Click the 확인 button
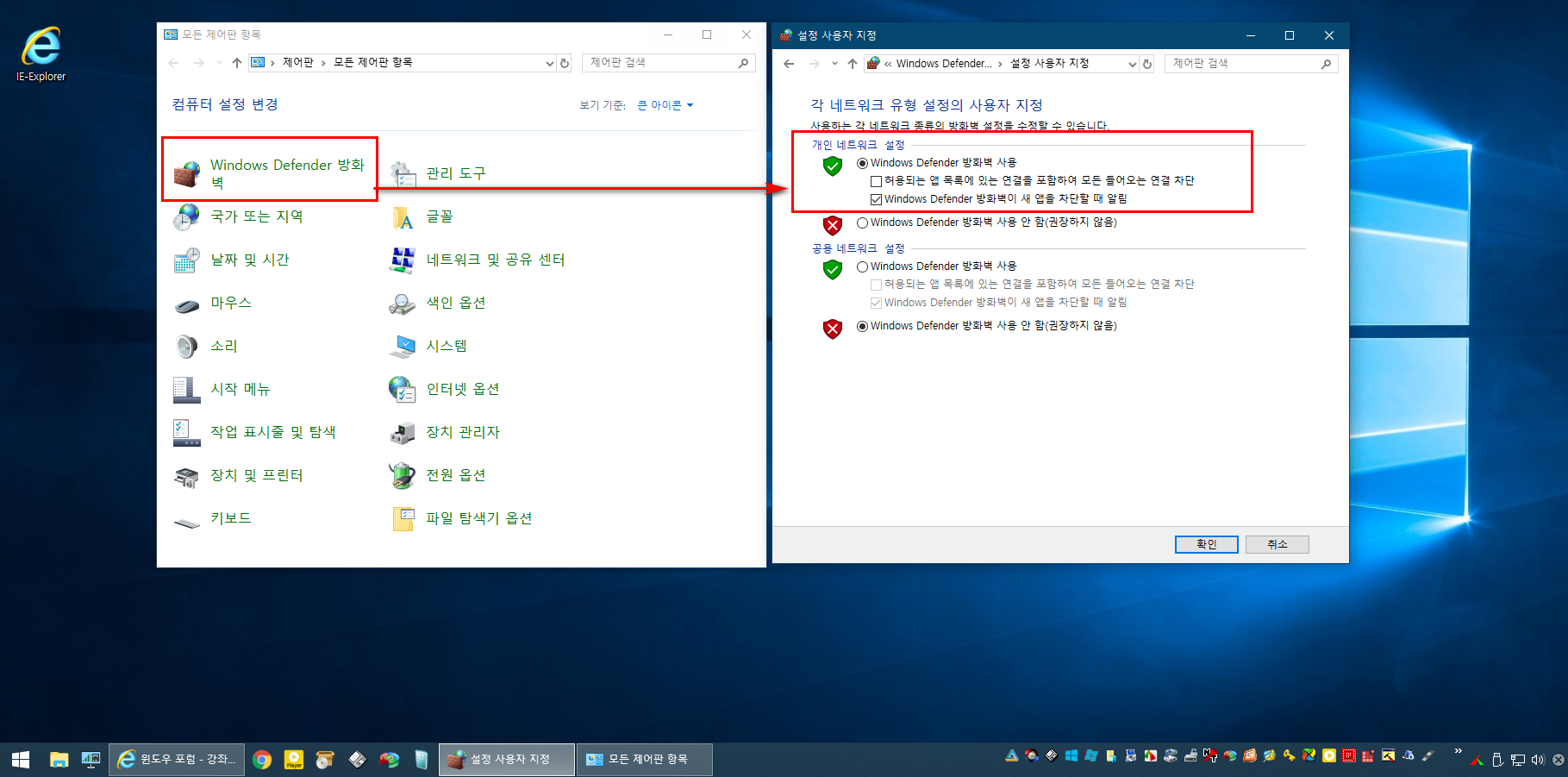This screenshot has height=777, width=1568. click(x=1207, y=544)
